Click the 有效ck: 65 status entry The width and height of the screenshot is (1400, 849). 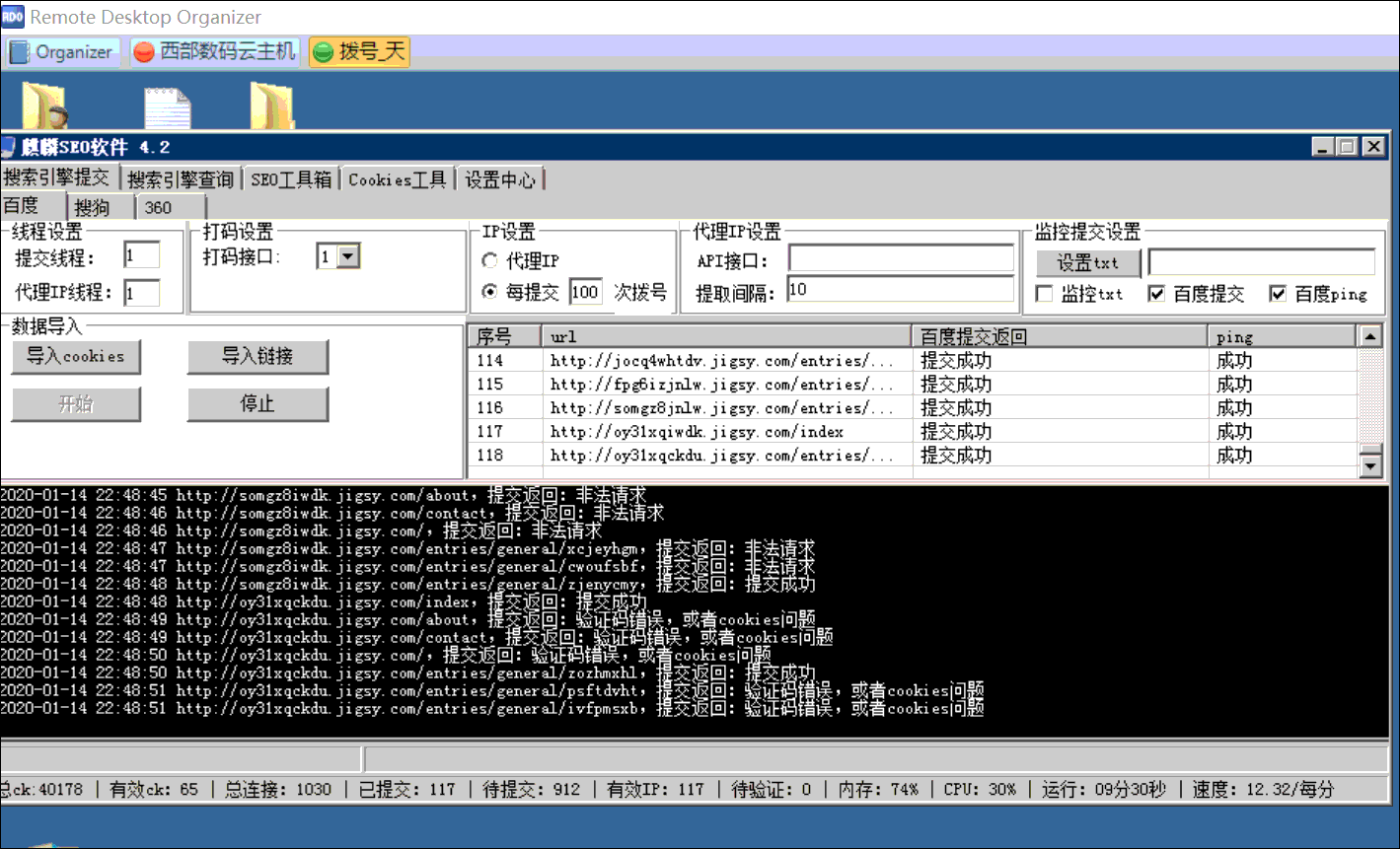coord(154,790)
